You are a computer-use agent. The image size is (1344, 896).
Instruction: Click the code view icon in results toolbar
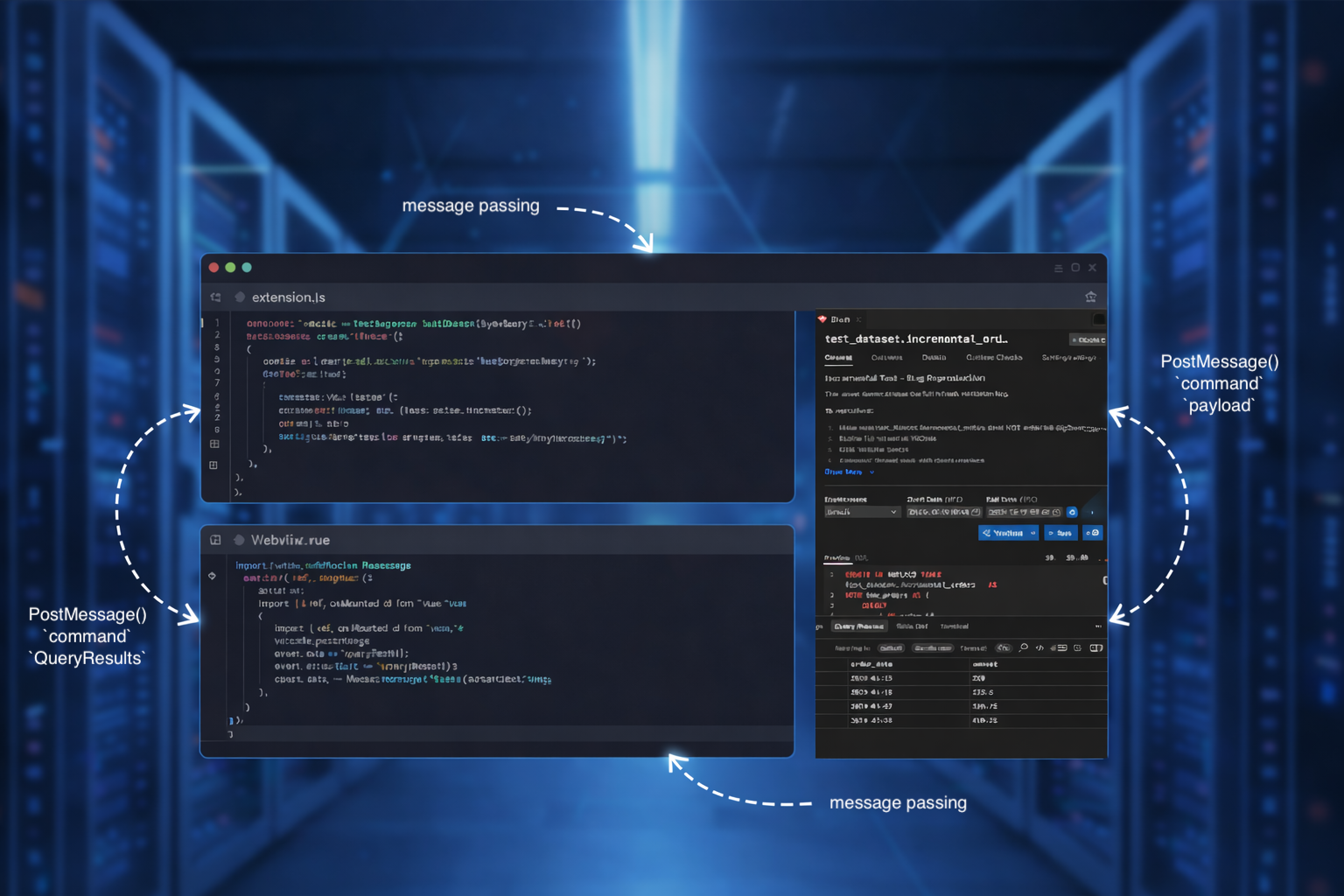click(1039, 648)
